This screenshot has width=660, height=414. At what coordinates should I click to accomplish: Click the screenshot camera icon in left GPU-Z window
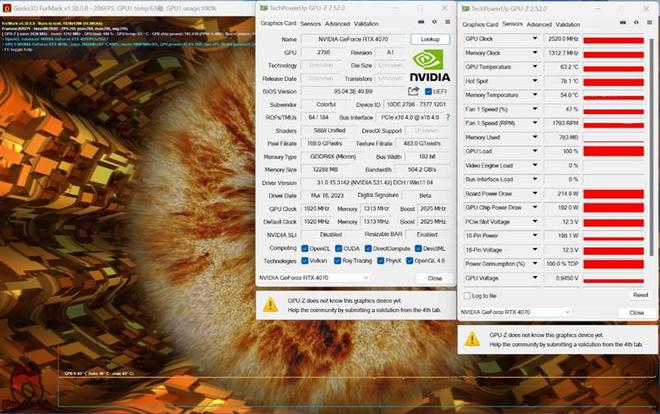click(x=421, y=22)
